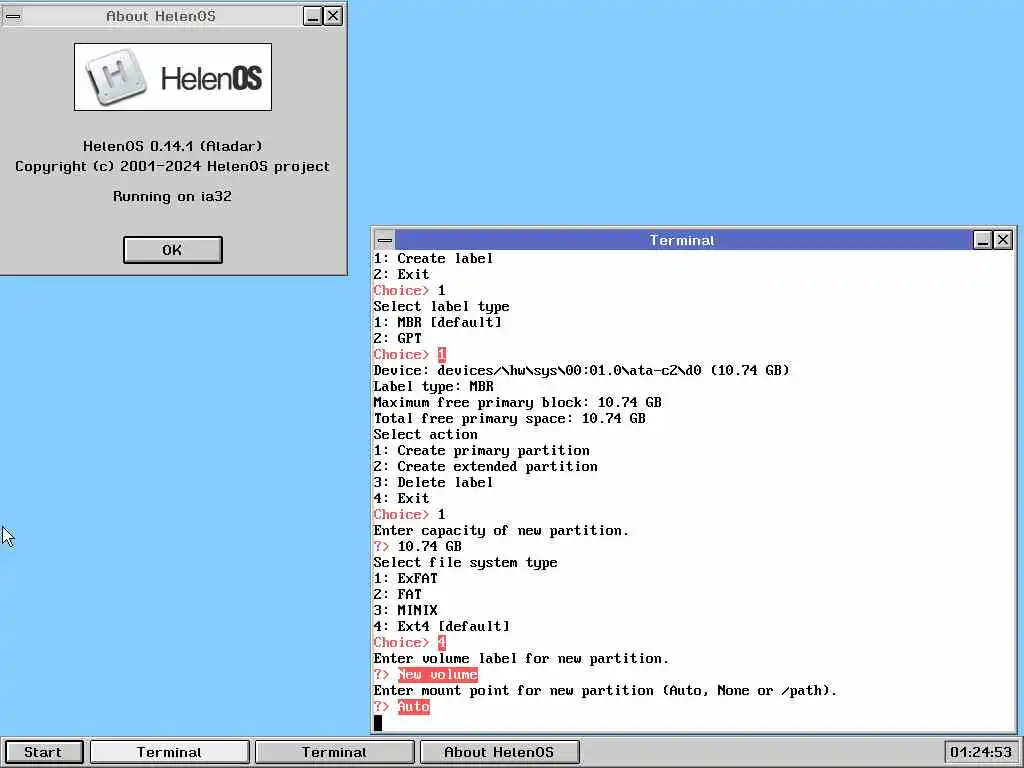Click OK in the About HelenOS dialog
This screenshot has width=1024, height=768.
point(172,250)
